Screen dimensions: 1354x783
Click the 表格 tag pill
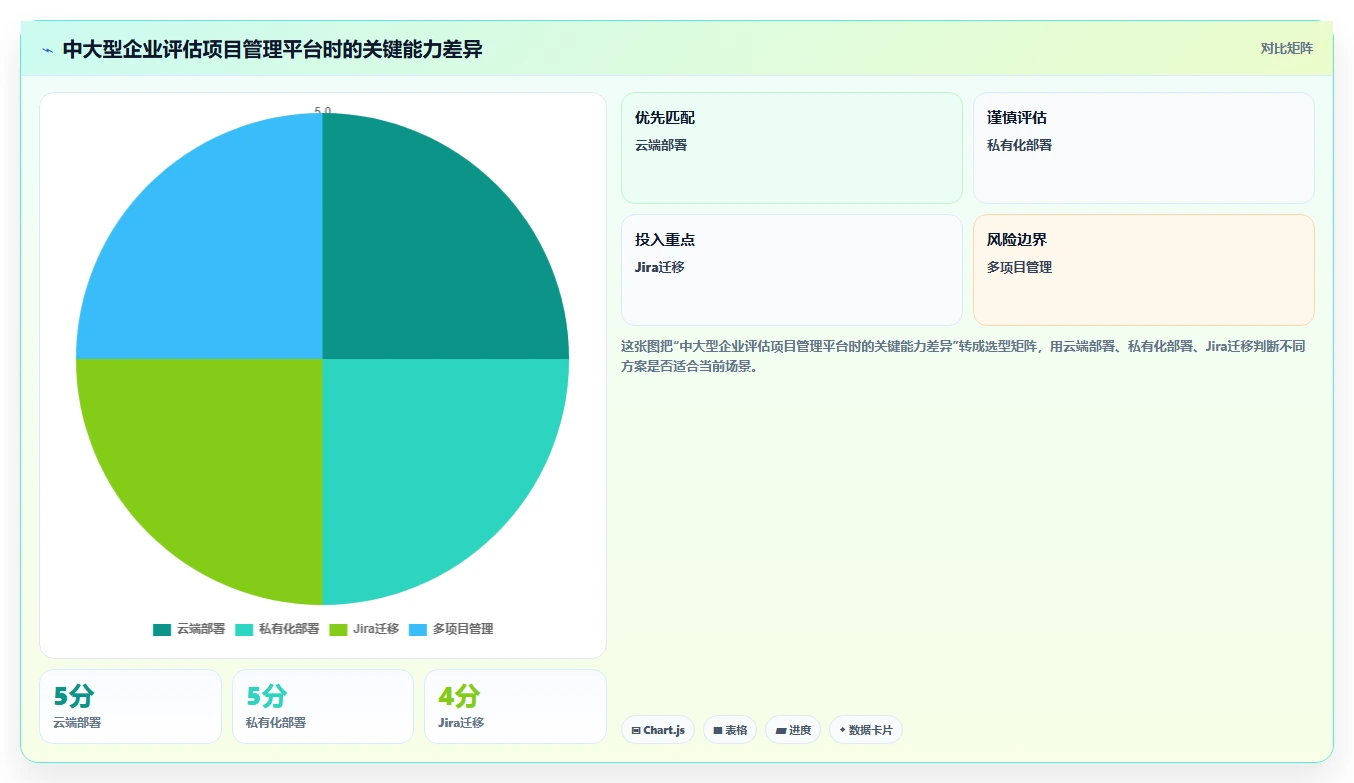730,730
